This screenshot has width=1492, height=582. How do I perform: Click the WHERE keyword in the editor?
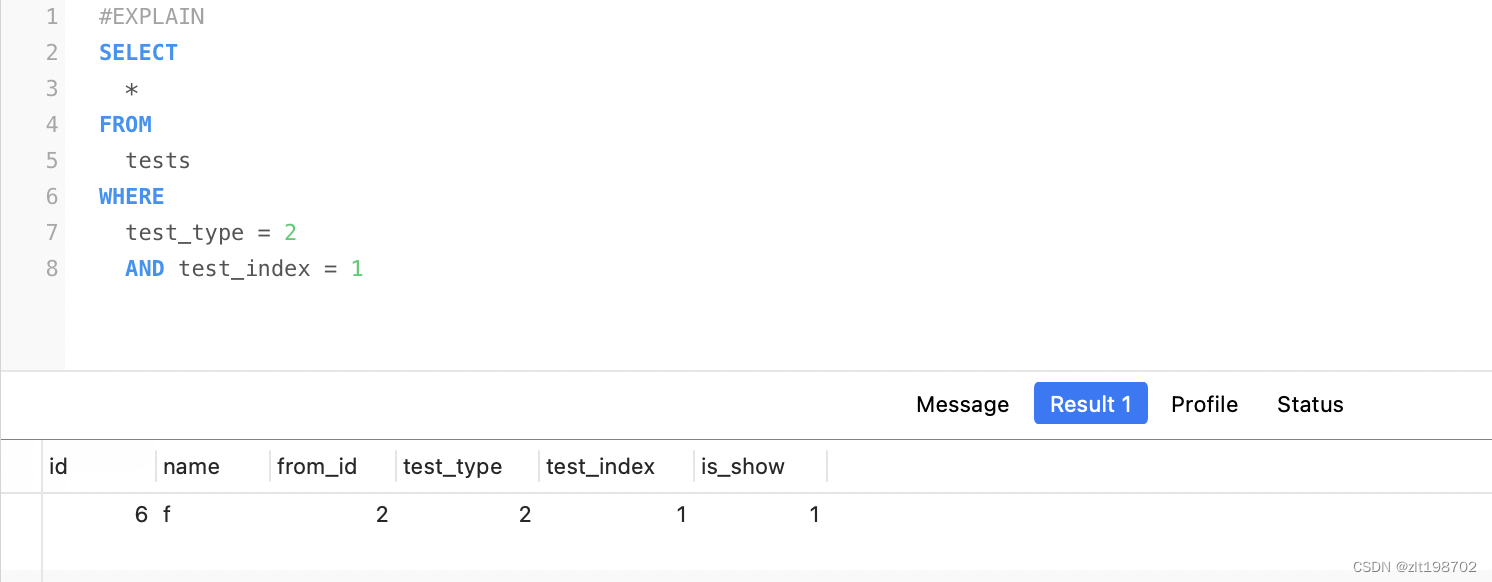tap(131, 197)
